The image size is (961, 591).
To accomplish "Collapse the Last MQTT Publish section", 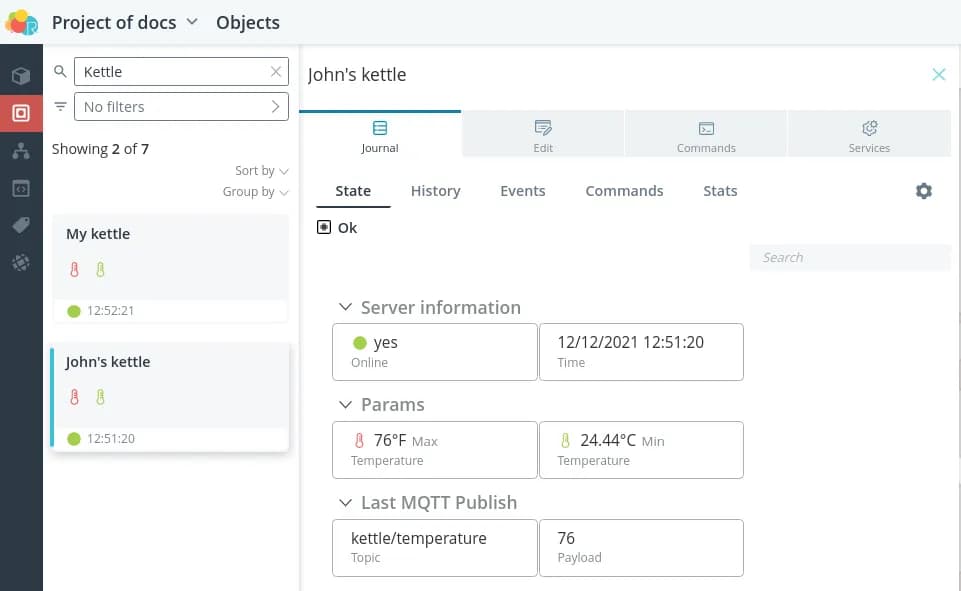I will (345, 503).
